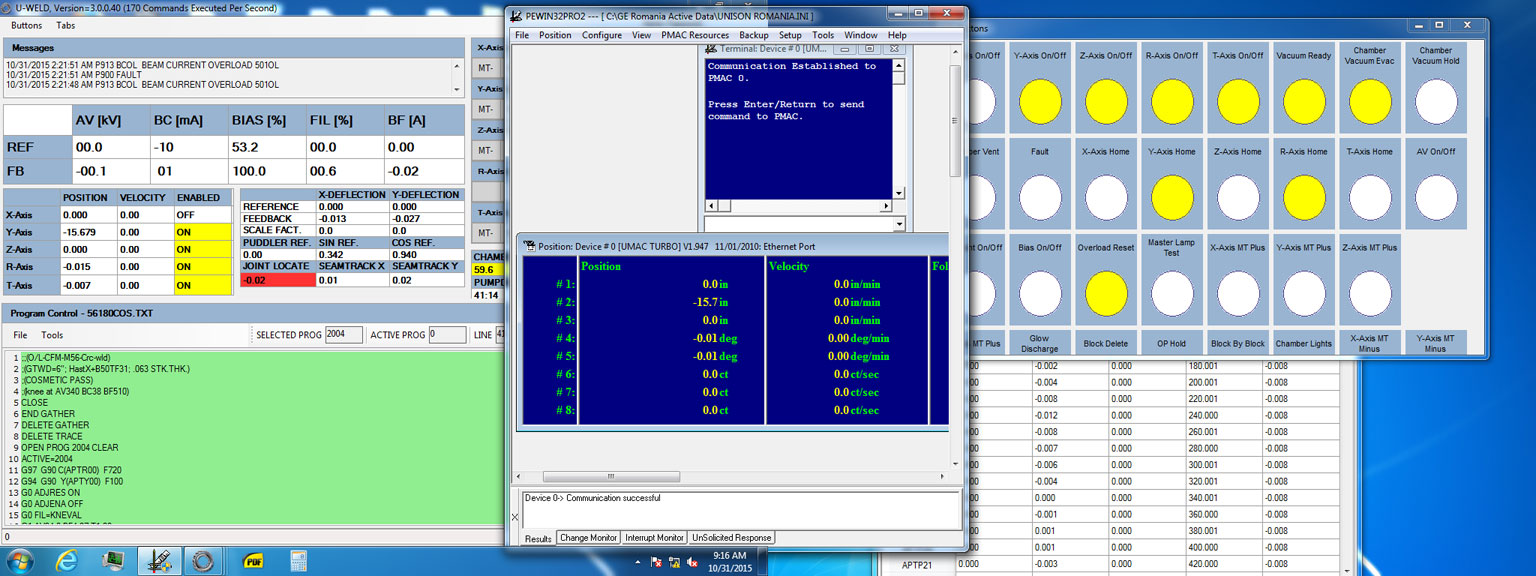Open the Configure menu
The width and height of the screenshot is (1536, 576).
pyautogui.click(x=602, y=35)
